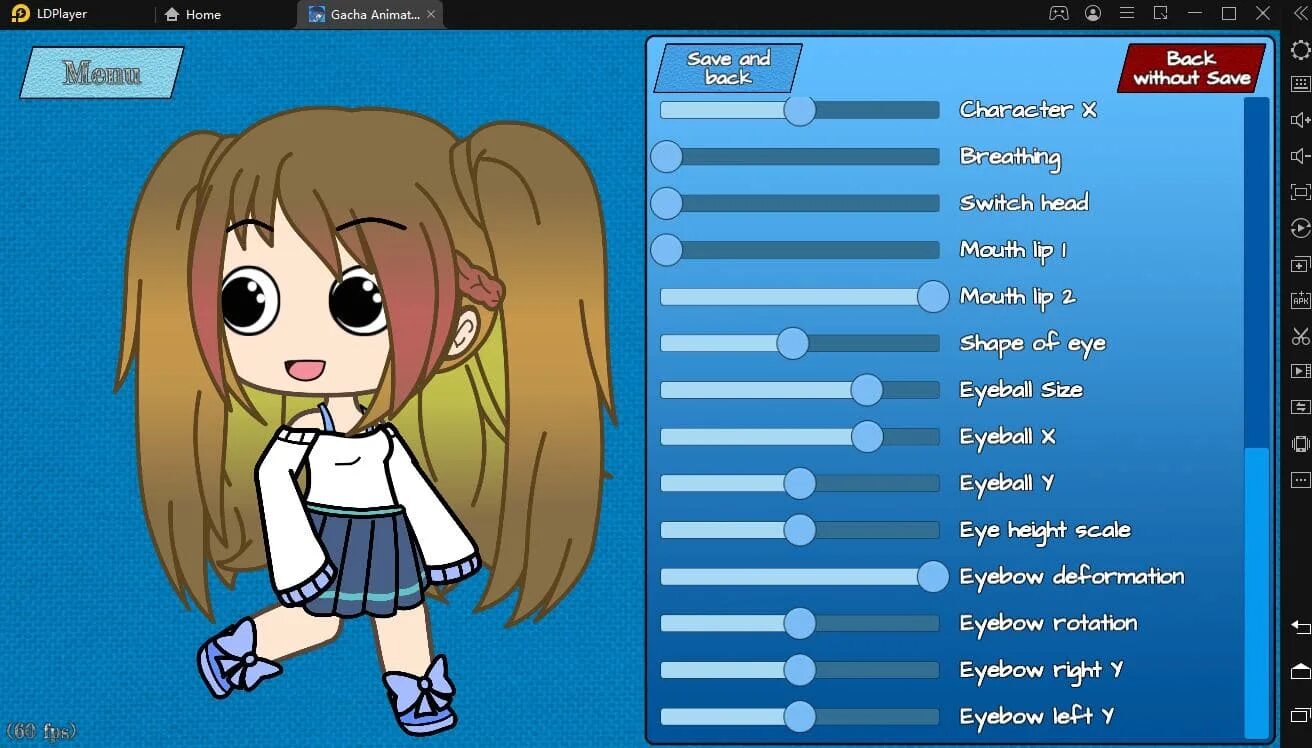Image resolution: width=1312 pixels, height=748 pixels.
Task: Click the 'Character X' label
Action: 1028,109
